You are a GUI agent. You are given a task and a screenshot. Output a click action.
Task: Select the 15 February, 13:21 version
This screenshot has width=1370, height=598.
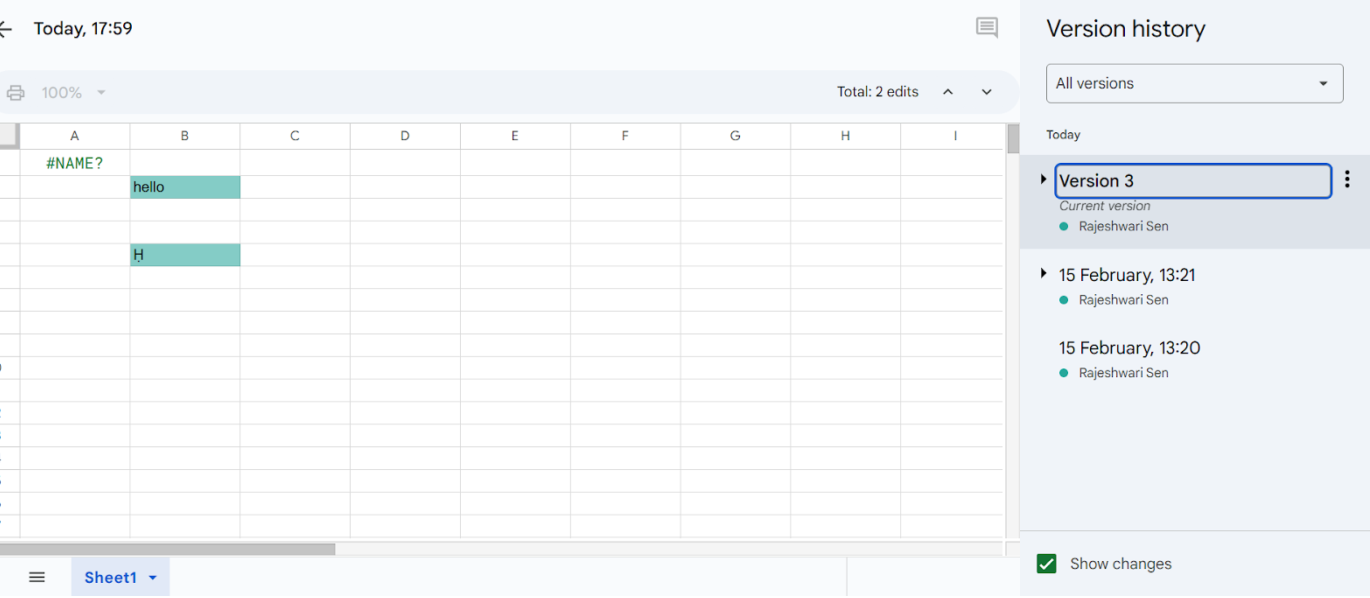click(1127, 275)
